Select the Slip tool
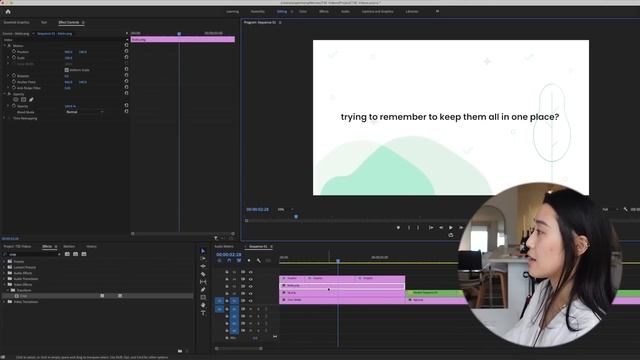The image size is (640, 360). point(203,282)
